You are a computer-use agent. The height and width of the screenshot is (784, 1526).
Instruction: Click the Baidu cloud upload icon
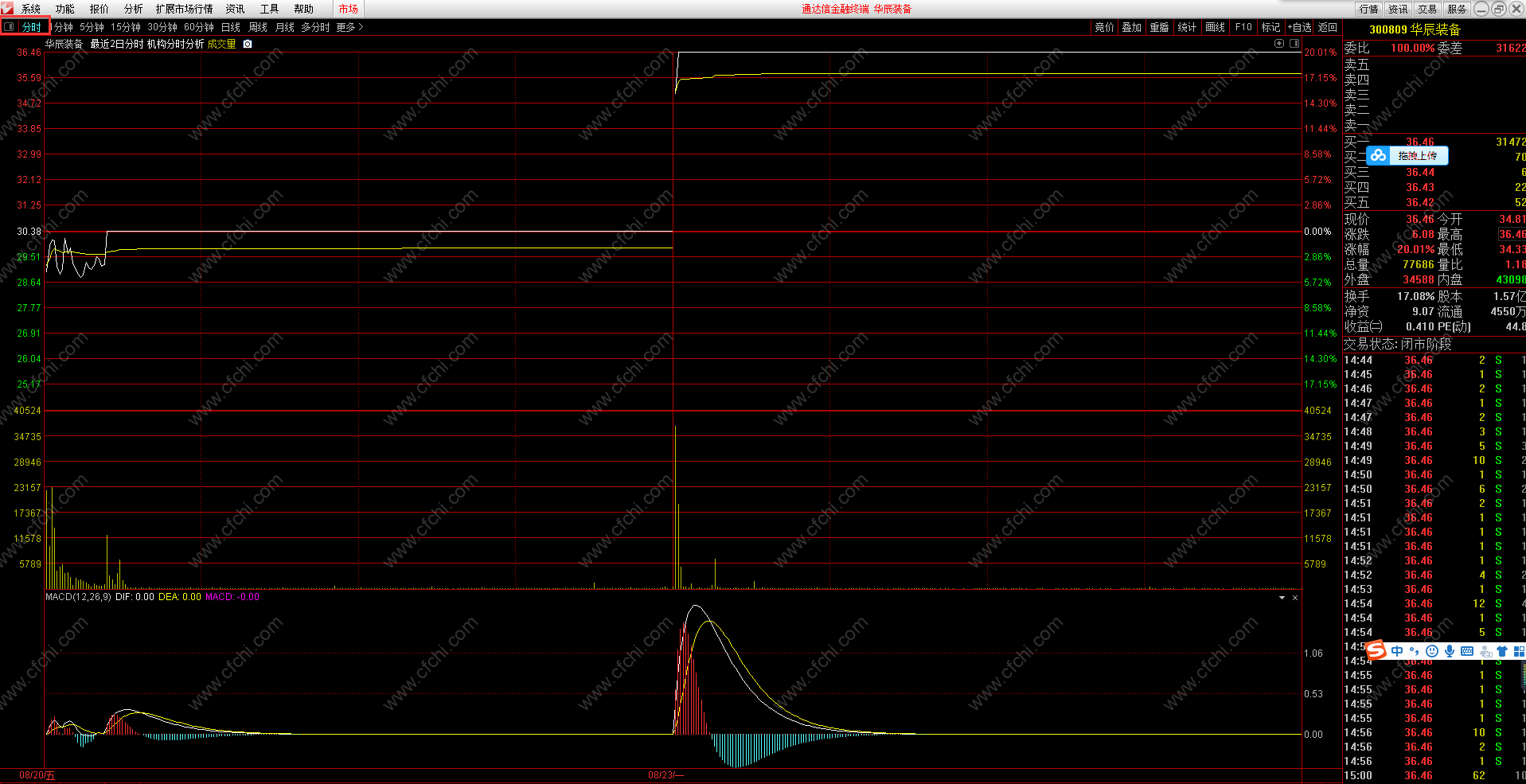coord(1378,156)
